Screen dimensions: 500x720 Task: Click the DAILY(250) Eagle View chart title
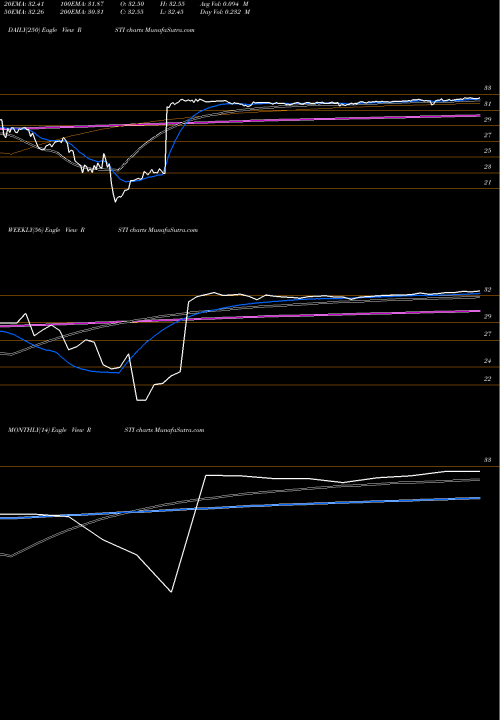point(101,30)
